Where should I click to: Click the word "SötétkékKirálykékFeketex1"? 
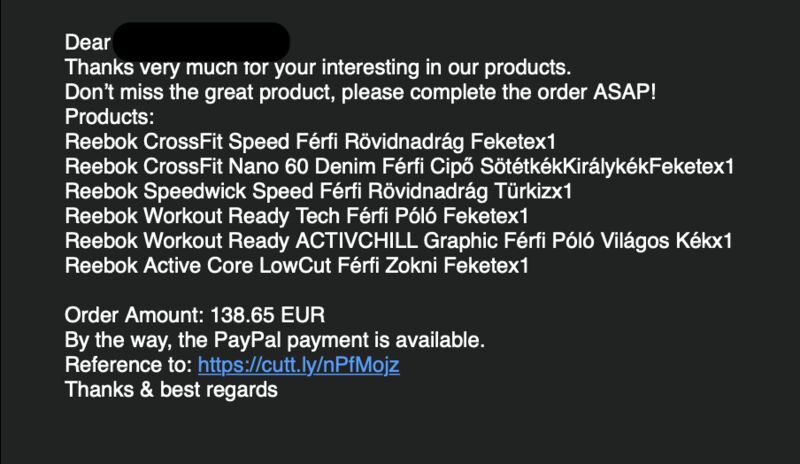point(607,166)
